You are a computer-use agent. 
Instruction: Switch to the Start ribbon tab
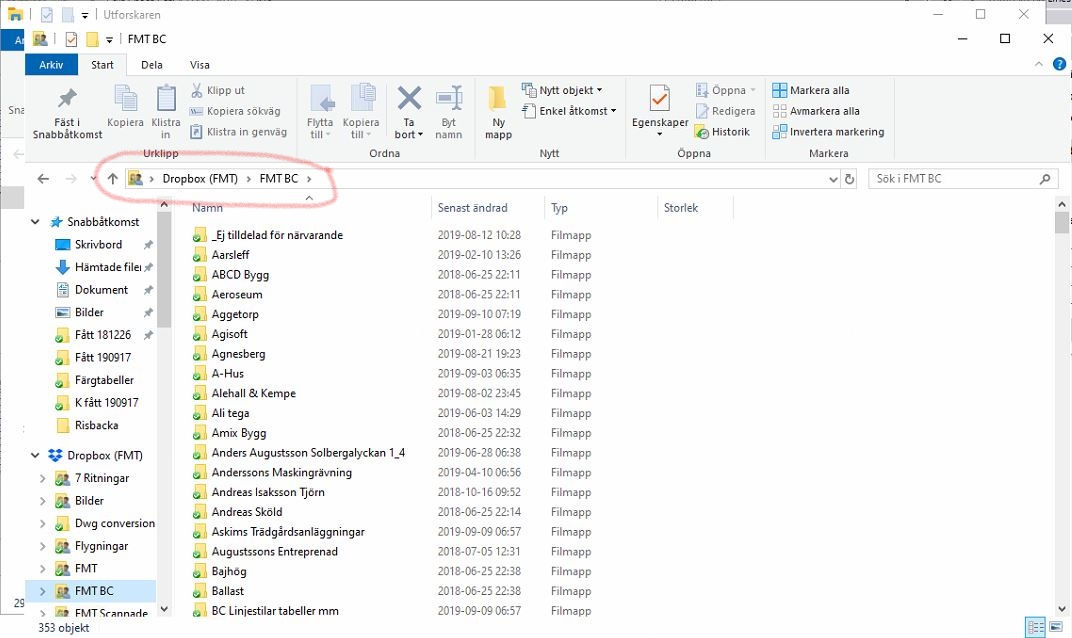(x=103, y=65)
